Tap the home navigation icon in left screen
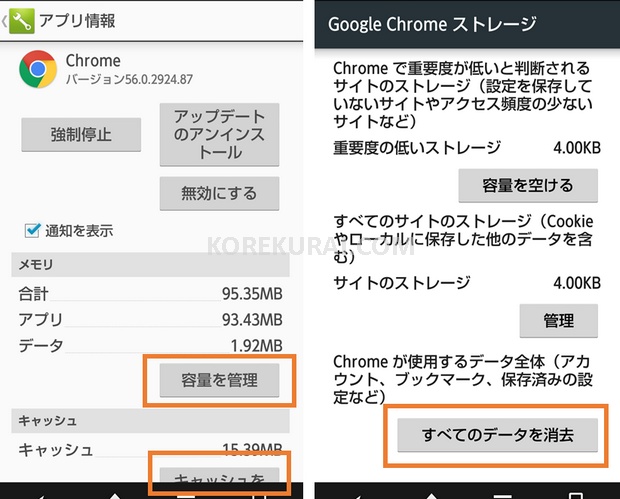 (114, 495)
